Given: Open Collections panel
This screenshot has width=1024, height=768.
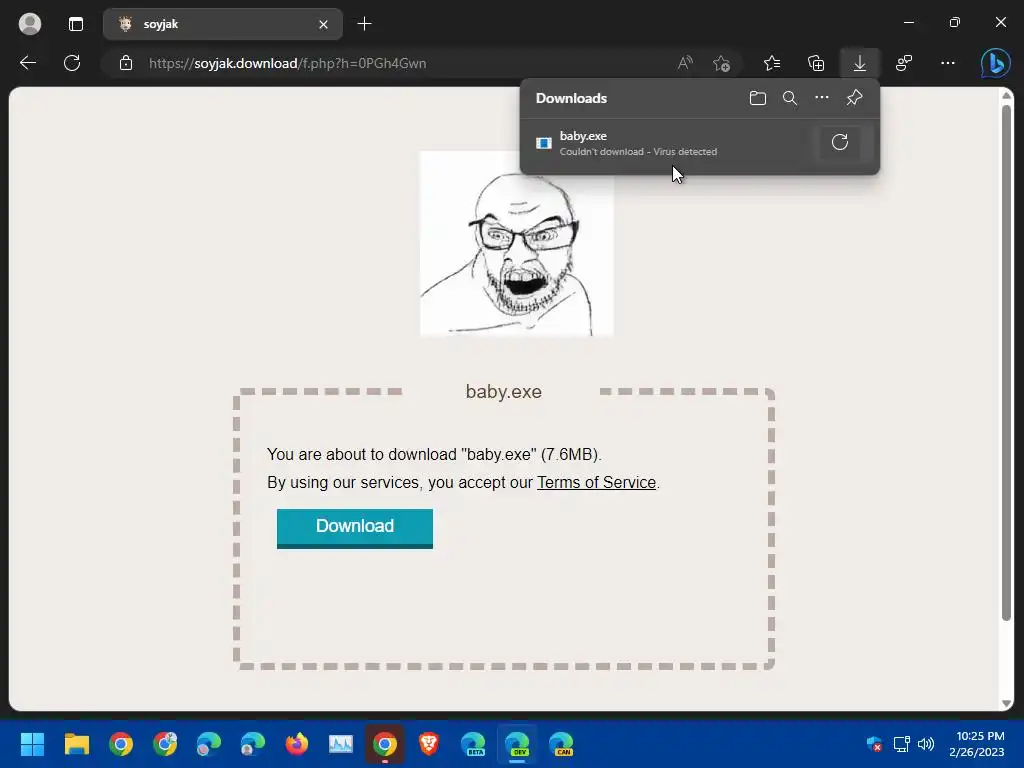Looking at the screenshot, I should 816,63.
